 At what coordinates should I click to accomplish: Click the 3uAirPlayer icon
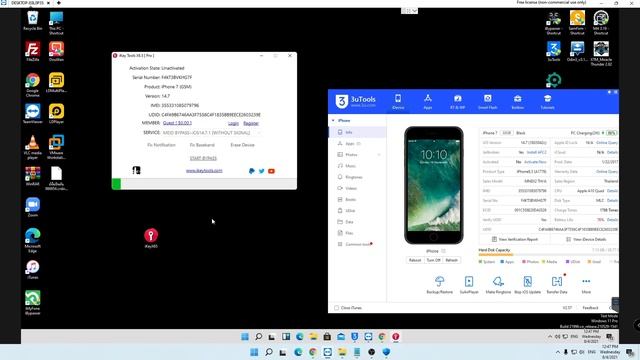point(469,284)
